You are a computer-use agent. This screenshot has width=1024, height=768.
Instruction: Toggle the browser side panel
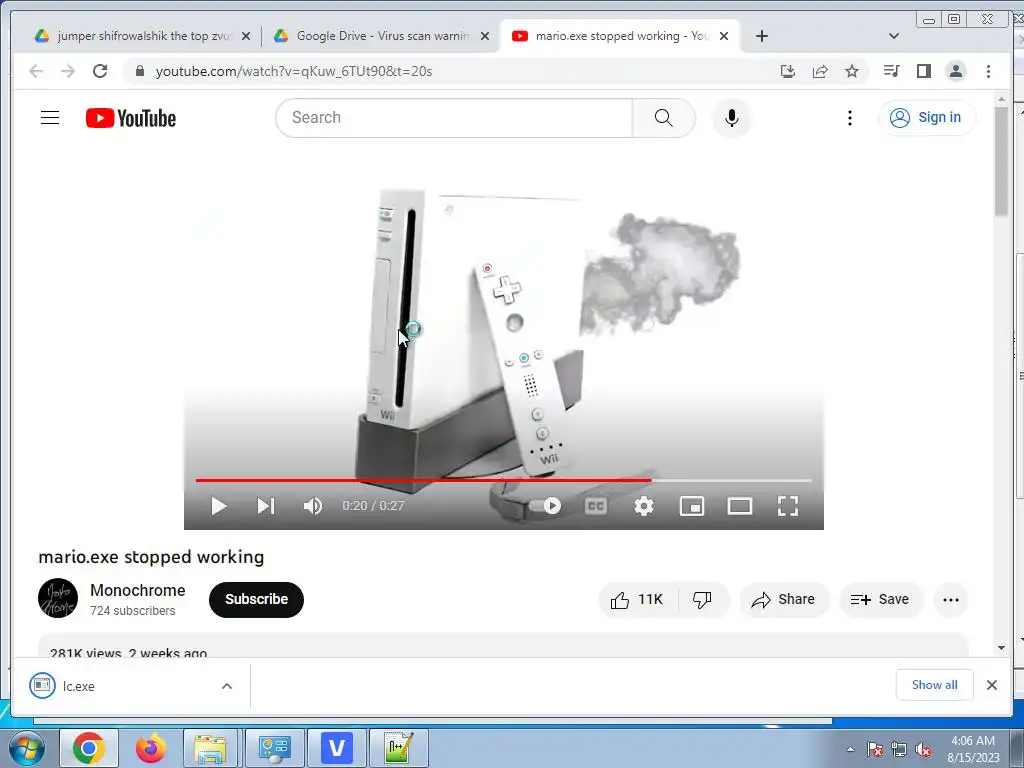(x=923, y=71)
